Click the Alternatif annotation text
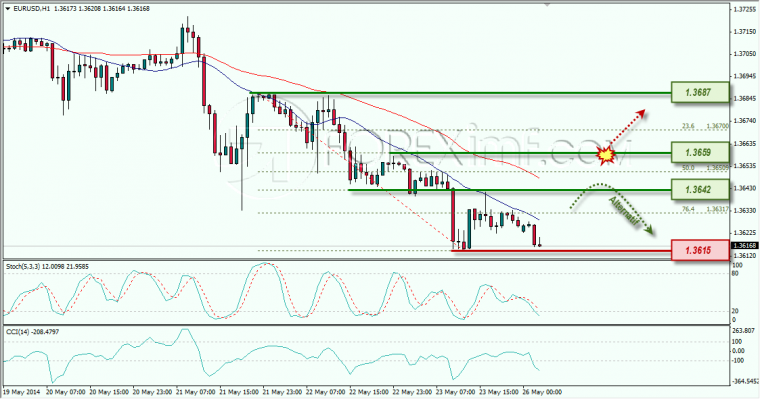Viewport: 760px width, 399px height. click(x=623, y=210)
